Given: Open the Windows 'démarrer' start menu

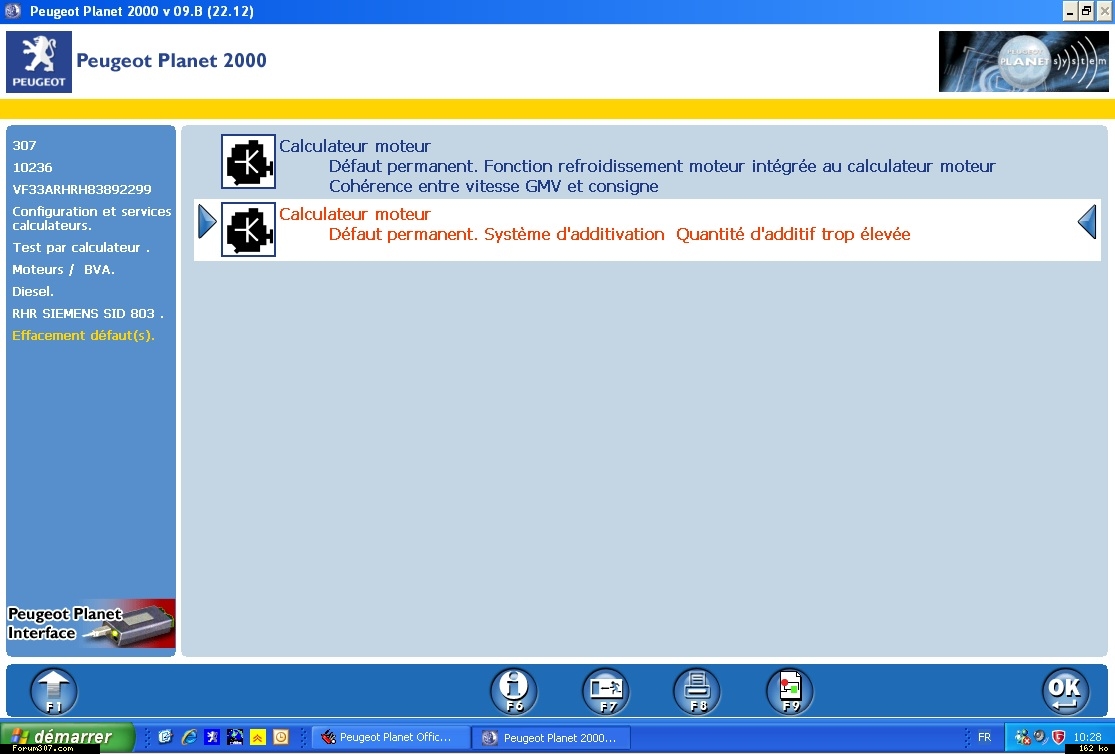Looking at the screenshot, I should (x=67, y=737).
